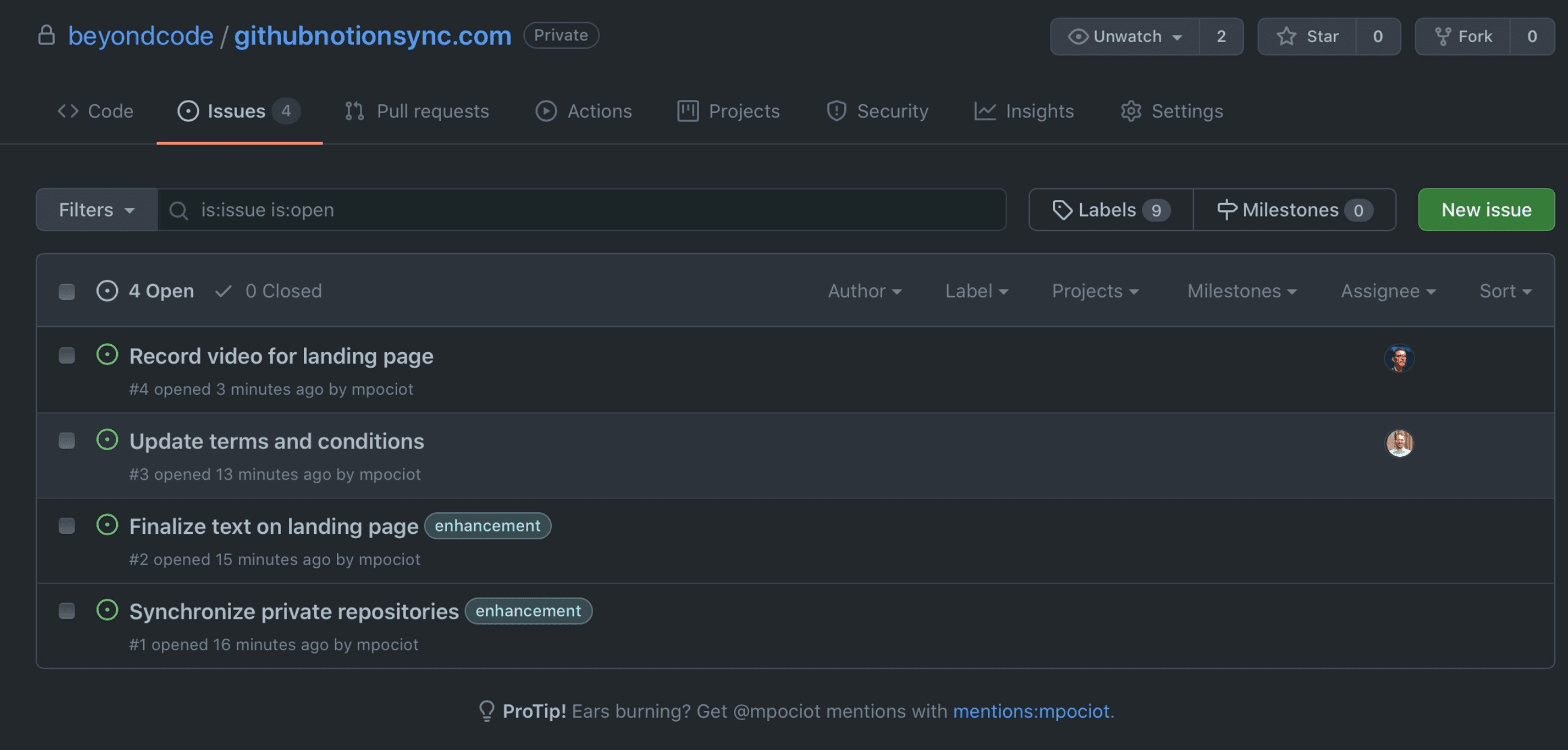
Task: Click the open-issue icon next to Record video
Action: click(x=107, y=355)
